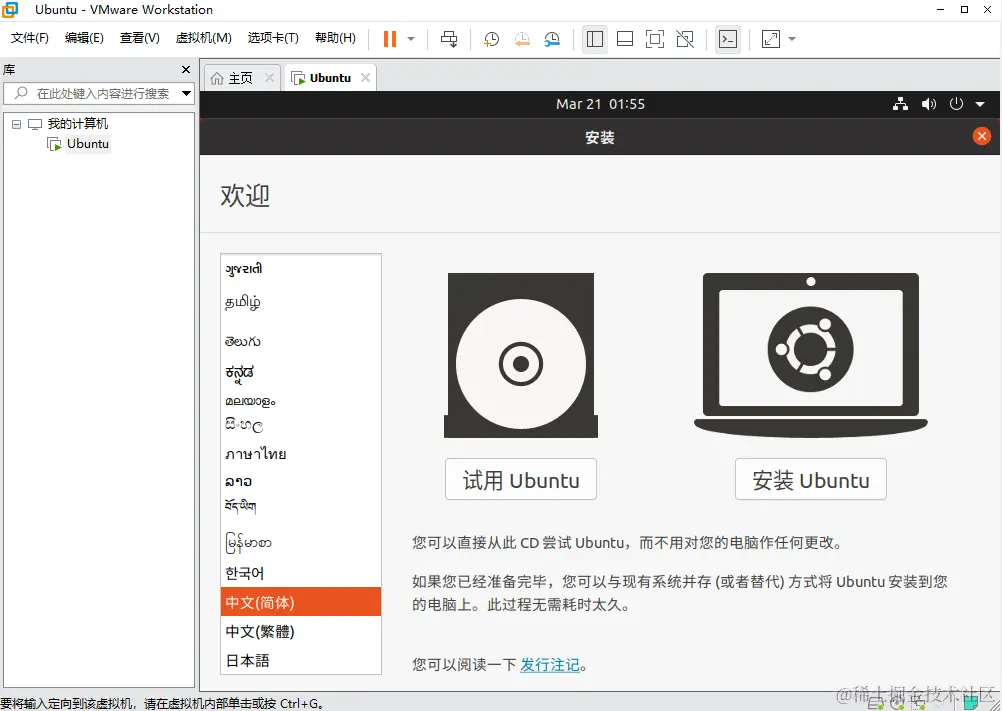Open the 选项卡(T) menu

coord(274,38)
